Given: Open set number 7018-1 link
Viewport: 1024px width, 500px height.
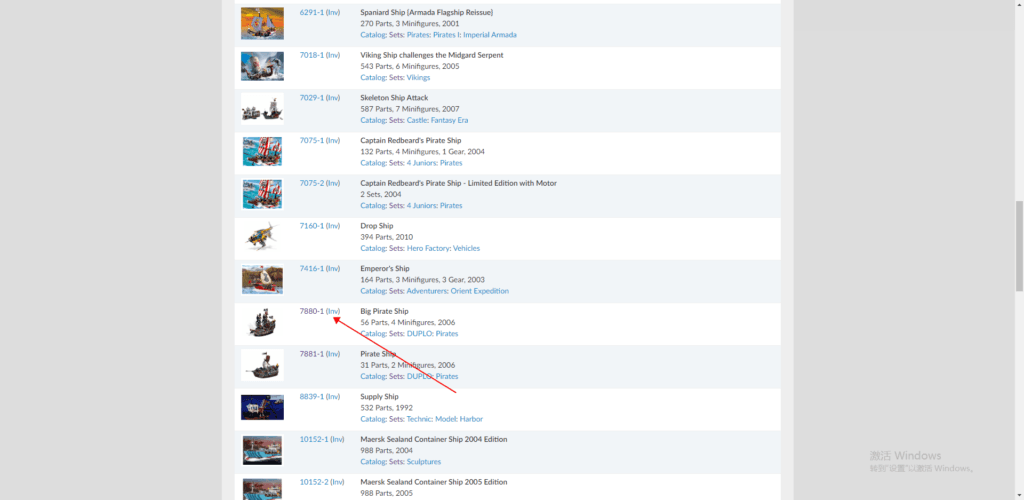Looking at the screenshot, I should [312, 55].
